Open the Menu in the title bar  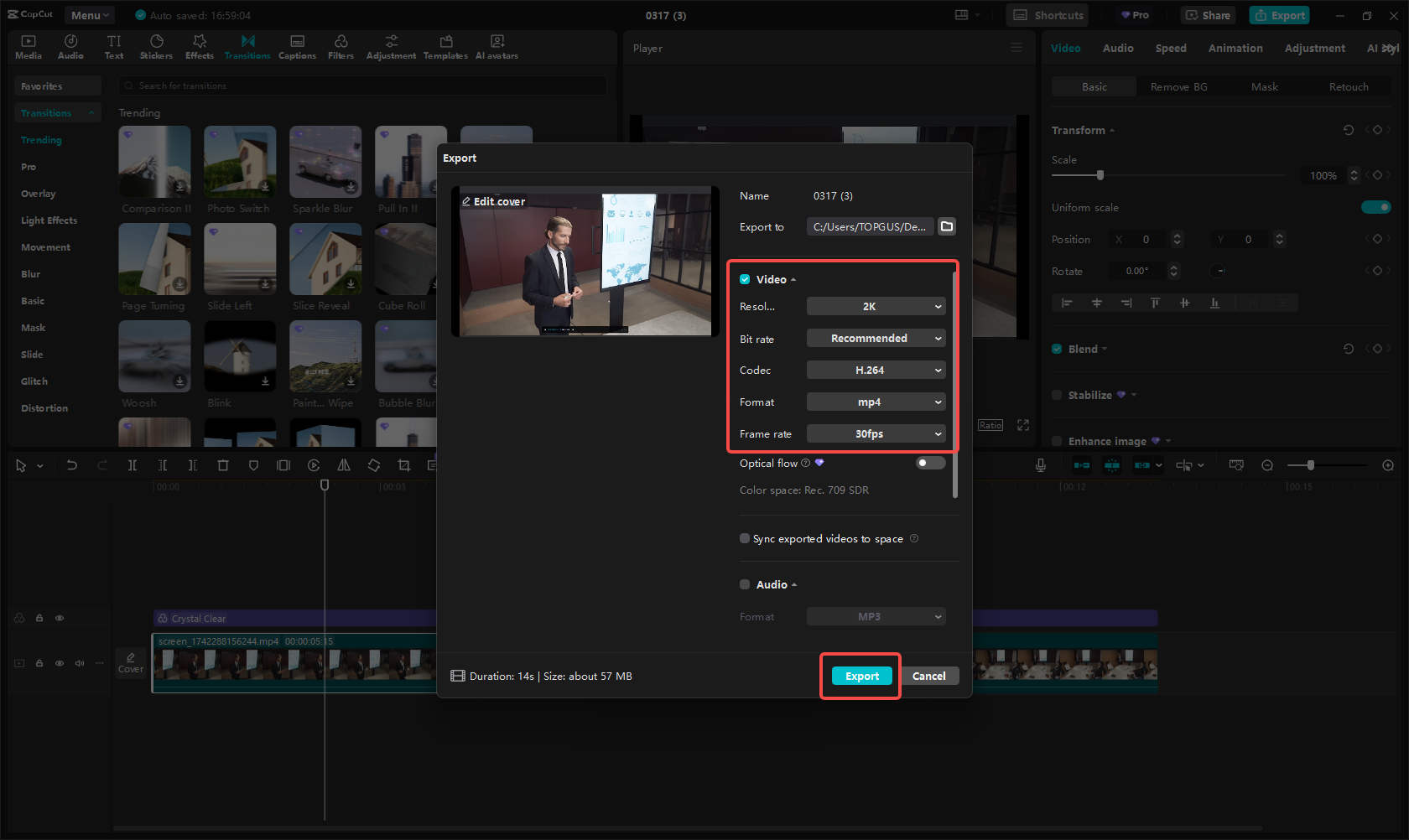[x=90, y=15]
